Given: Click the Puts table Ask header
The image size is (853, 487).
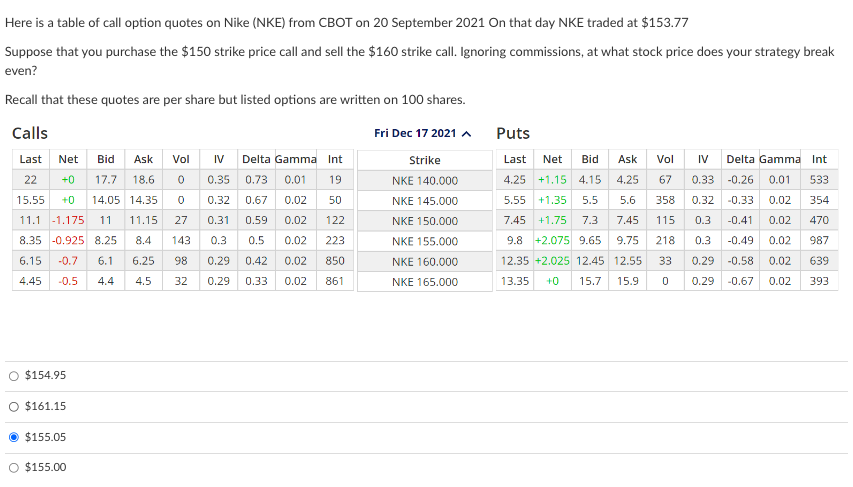Looking at the screenshot, I should click(x=627, y=159).
